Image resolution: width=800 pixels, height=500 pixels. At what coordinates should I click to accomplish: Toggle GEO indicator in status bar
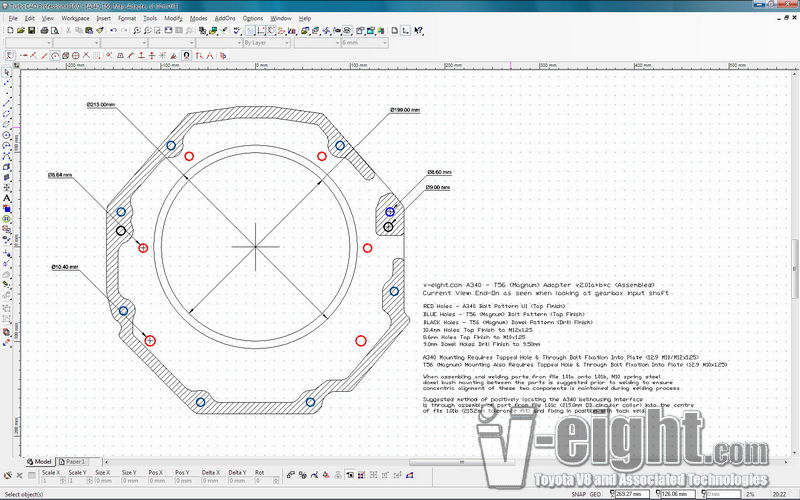[x=595, y=494]
